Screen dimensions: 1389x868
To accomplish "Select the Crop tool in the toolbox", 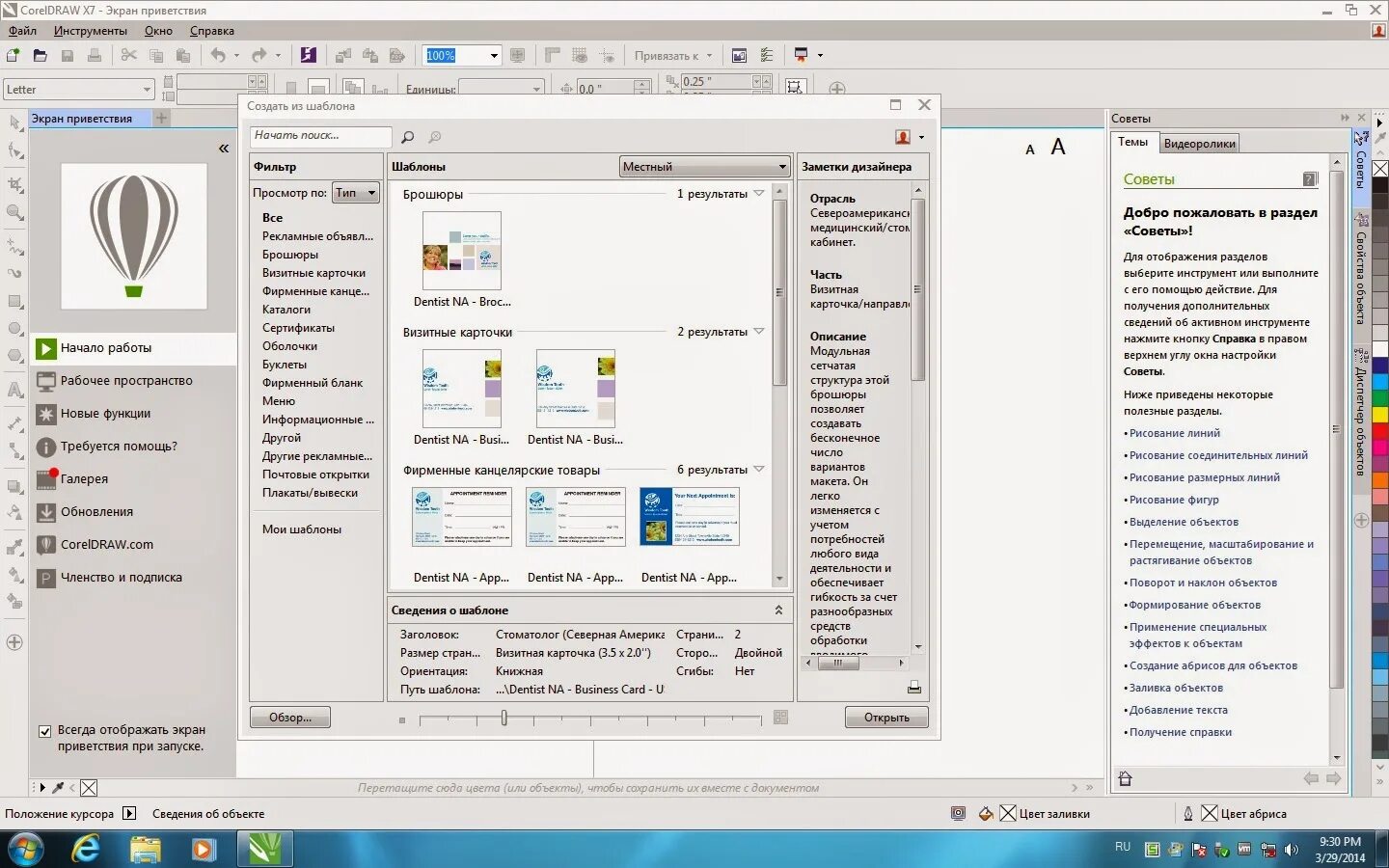I will tap(14, 184).
